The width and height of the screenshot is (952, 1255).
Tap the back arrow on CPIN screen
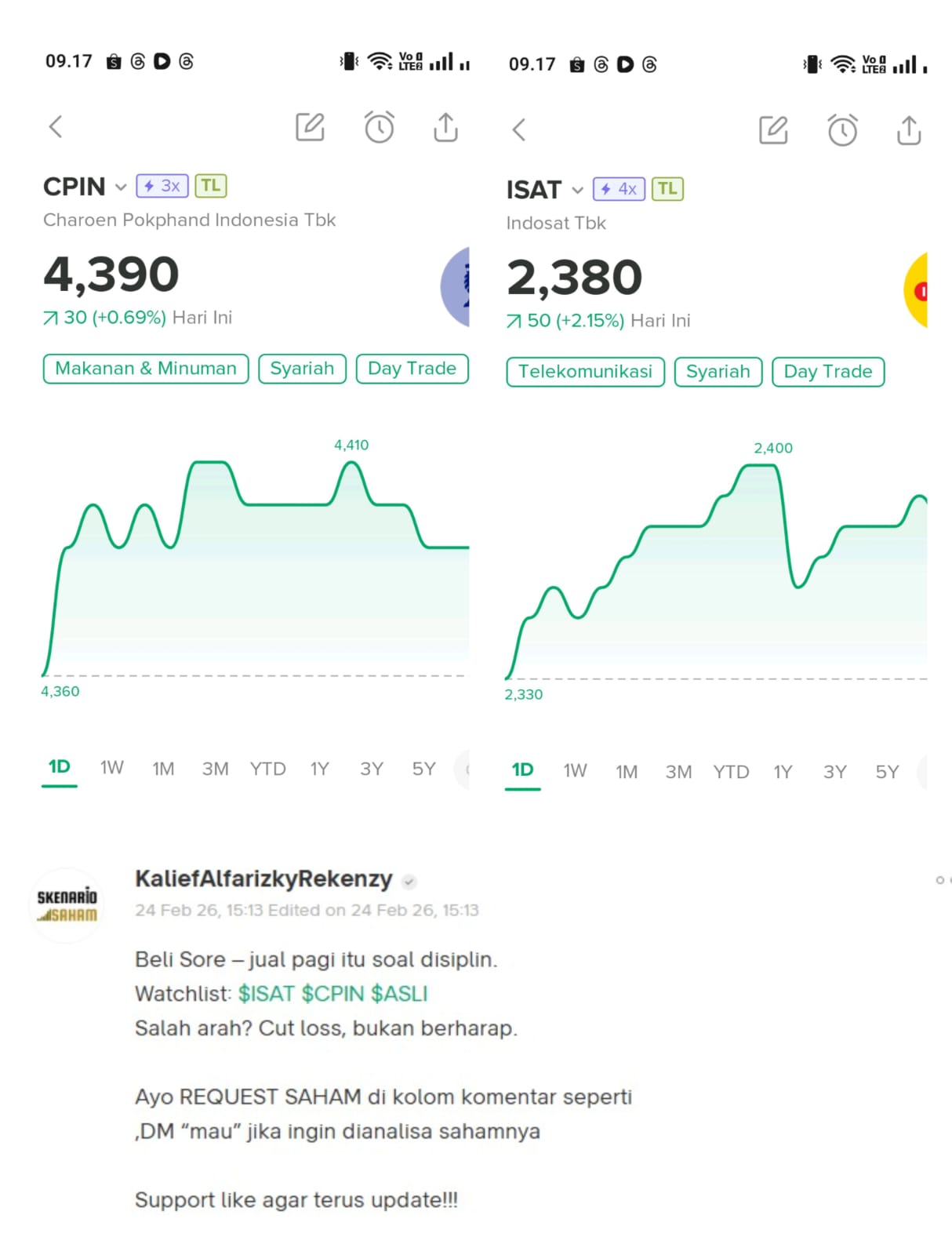(x=56, y=127)
